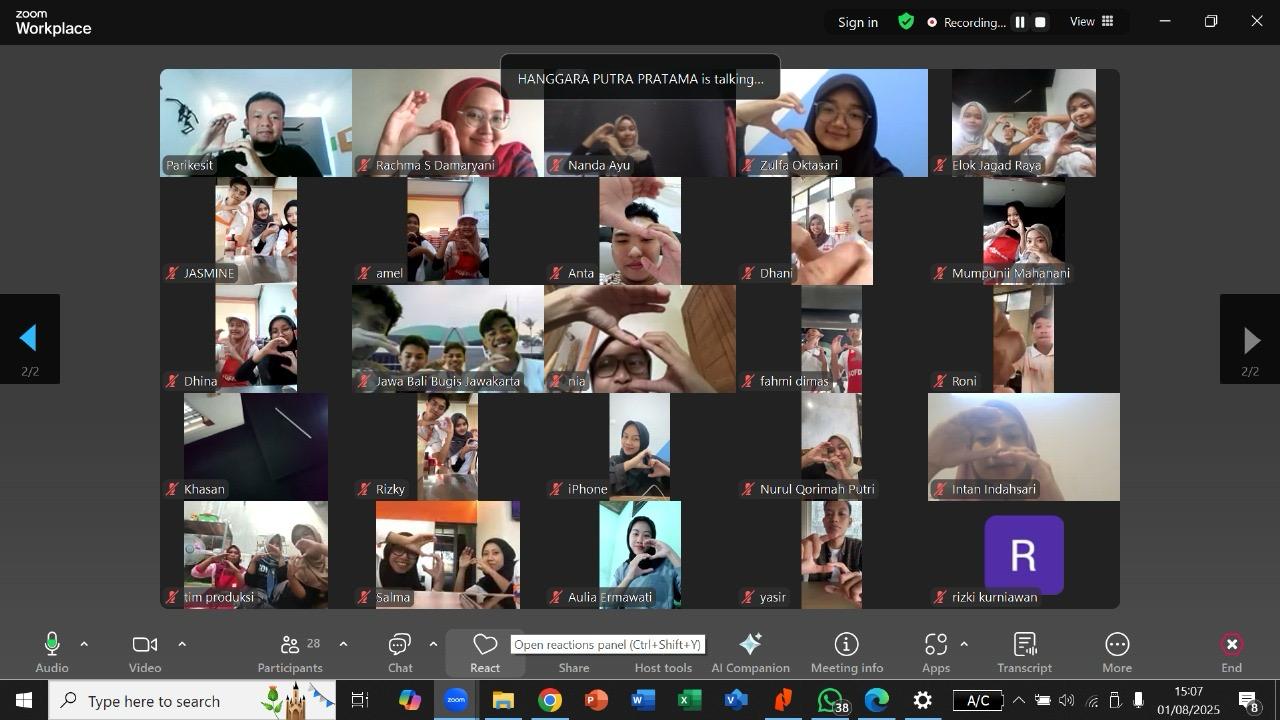Toggle camera with the Video button

tap(145, 652)
